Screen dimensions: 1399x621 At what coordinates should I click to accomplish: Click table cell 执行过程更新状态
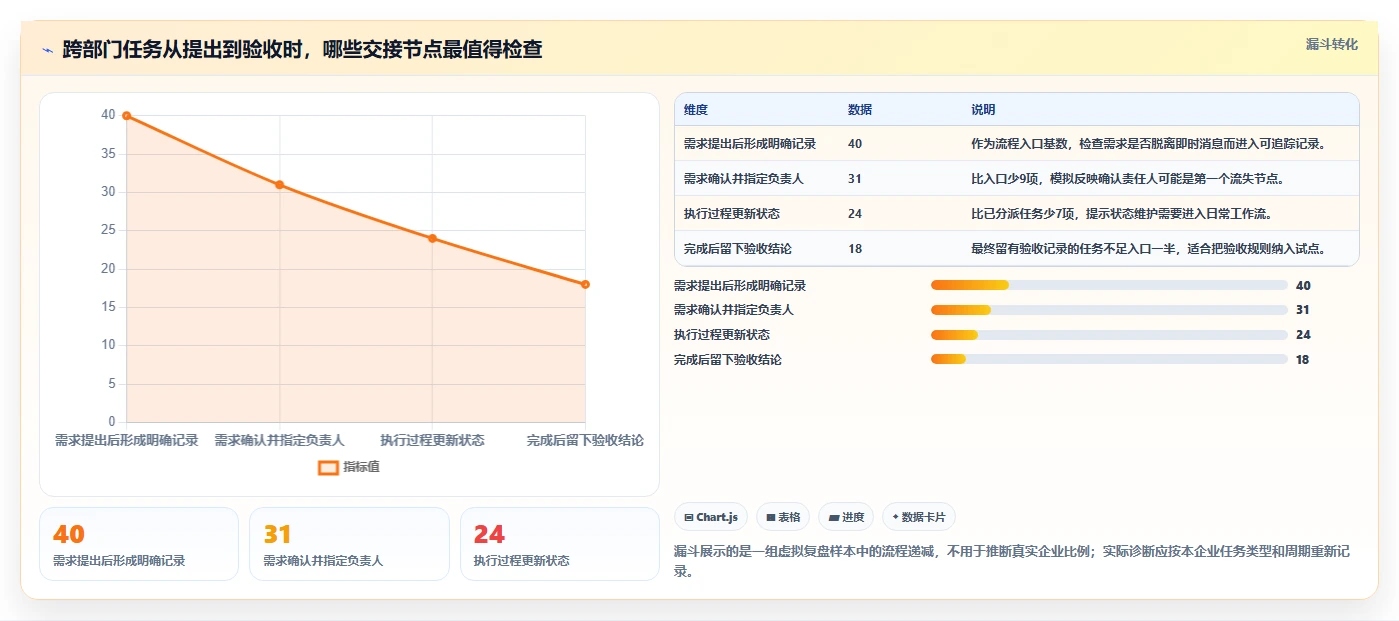pos(732,214)
